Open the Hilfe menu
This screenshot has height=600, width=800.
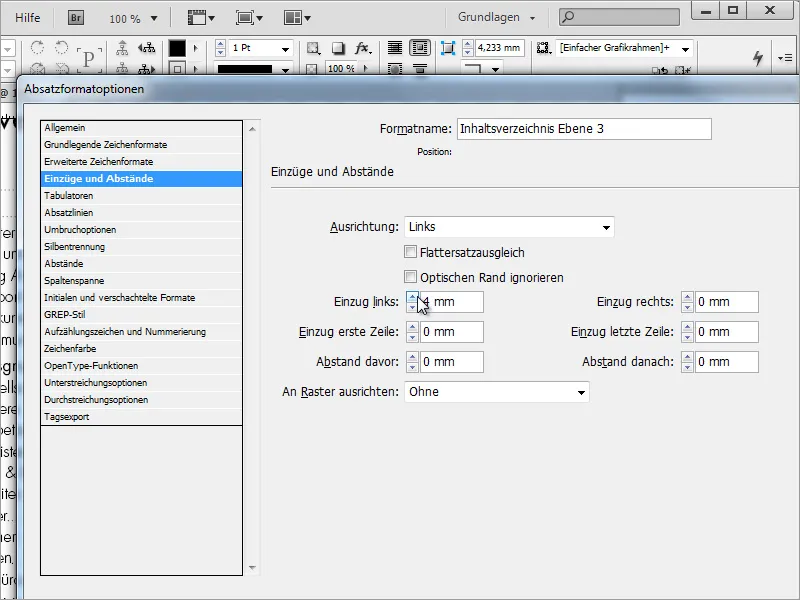(x=28, y=18)
